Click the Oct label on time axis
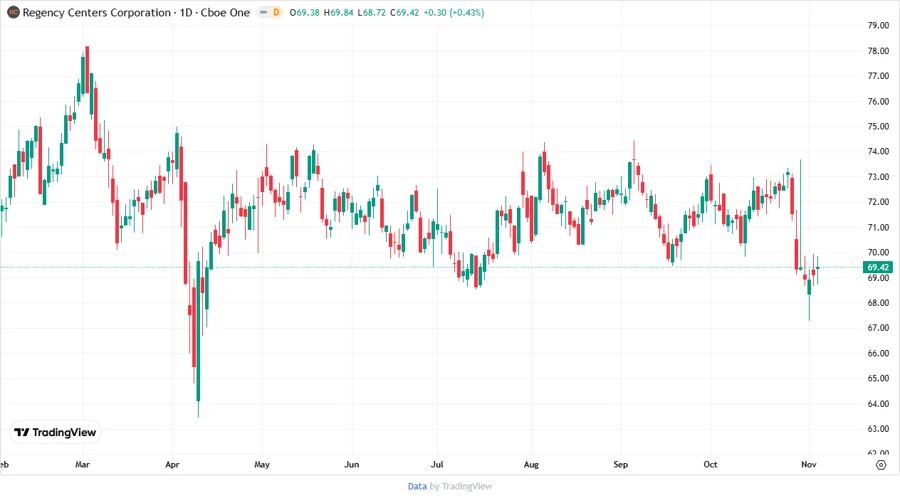Viewport: 900px width, 498px height. tap(710, 464)
